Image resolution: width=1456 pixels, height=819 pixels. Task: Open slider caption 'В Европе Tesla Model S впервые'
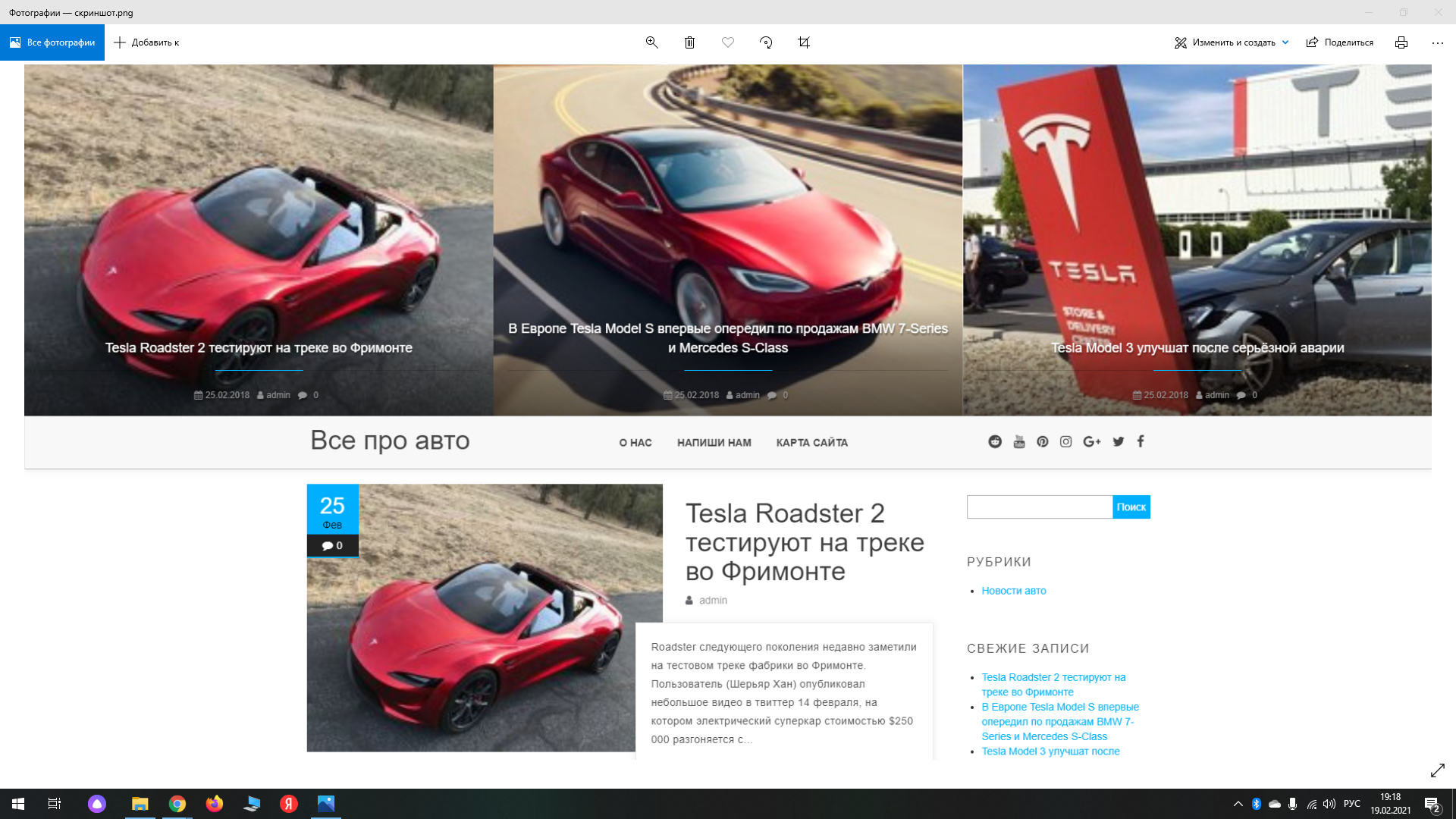[x=728, y=338]
